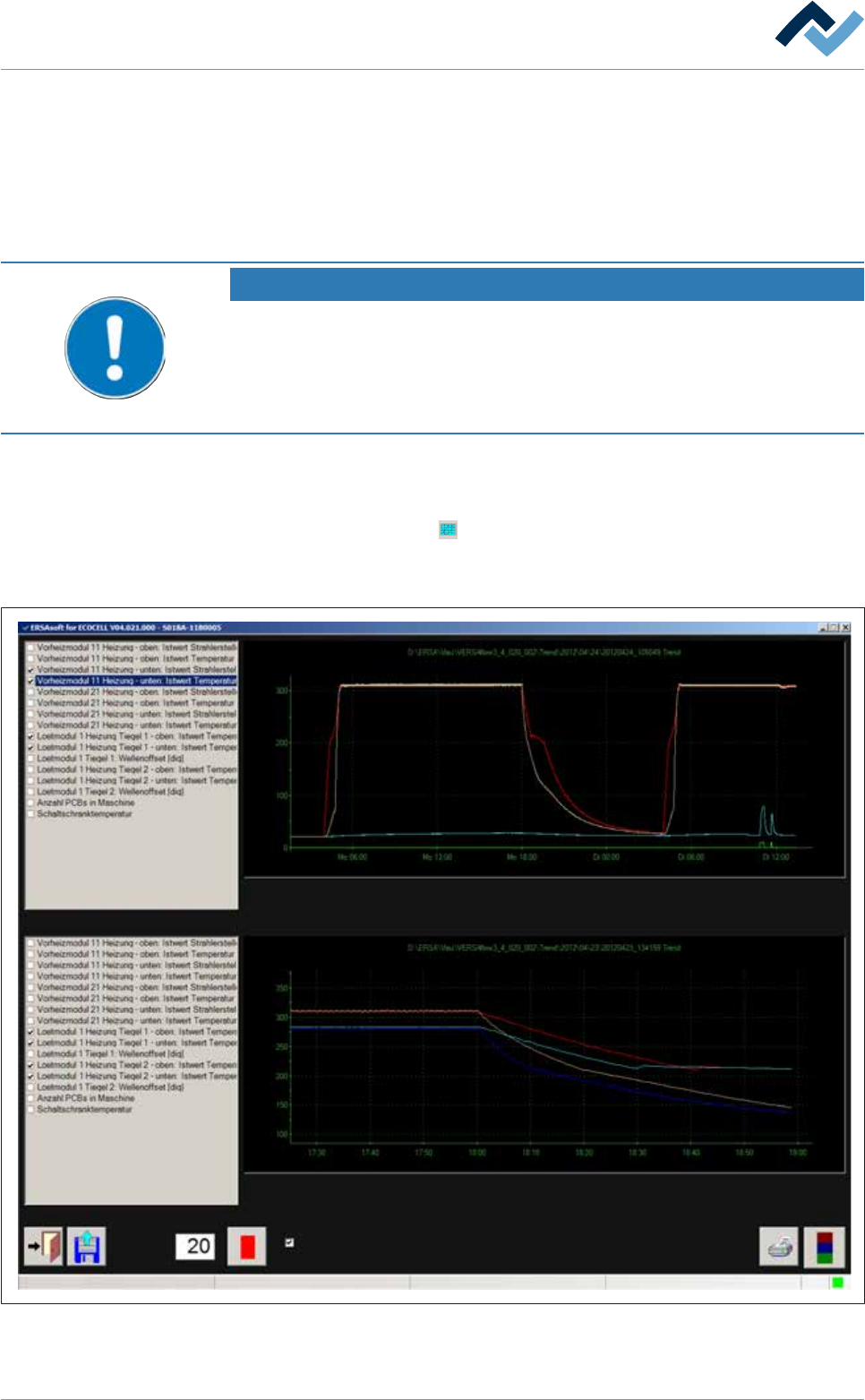The image size is (865, 1400).
Task: Open the red-blue-green curve color icon
Action: 825,1246
